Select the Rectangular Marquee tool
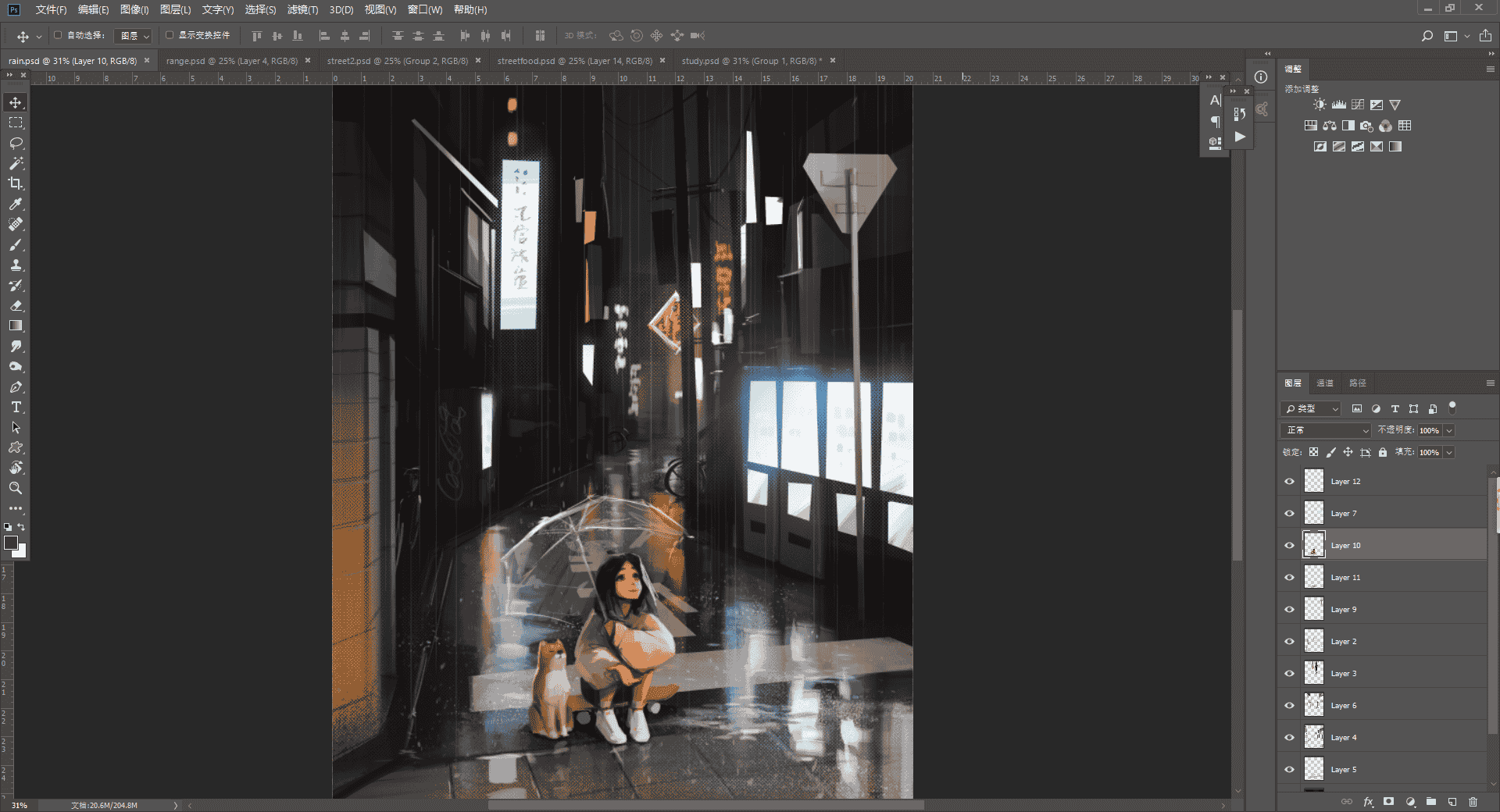Image resolution: width=1500 pixels, height=812 pixels. [16, 123]
